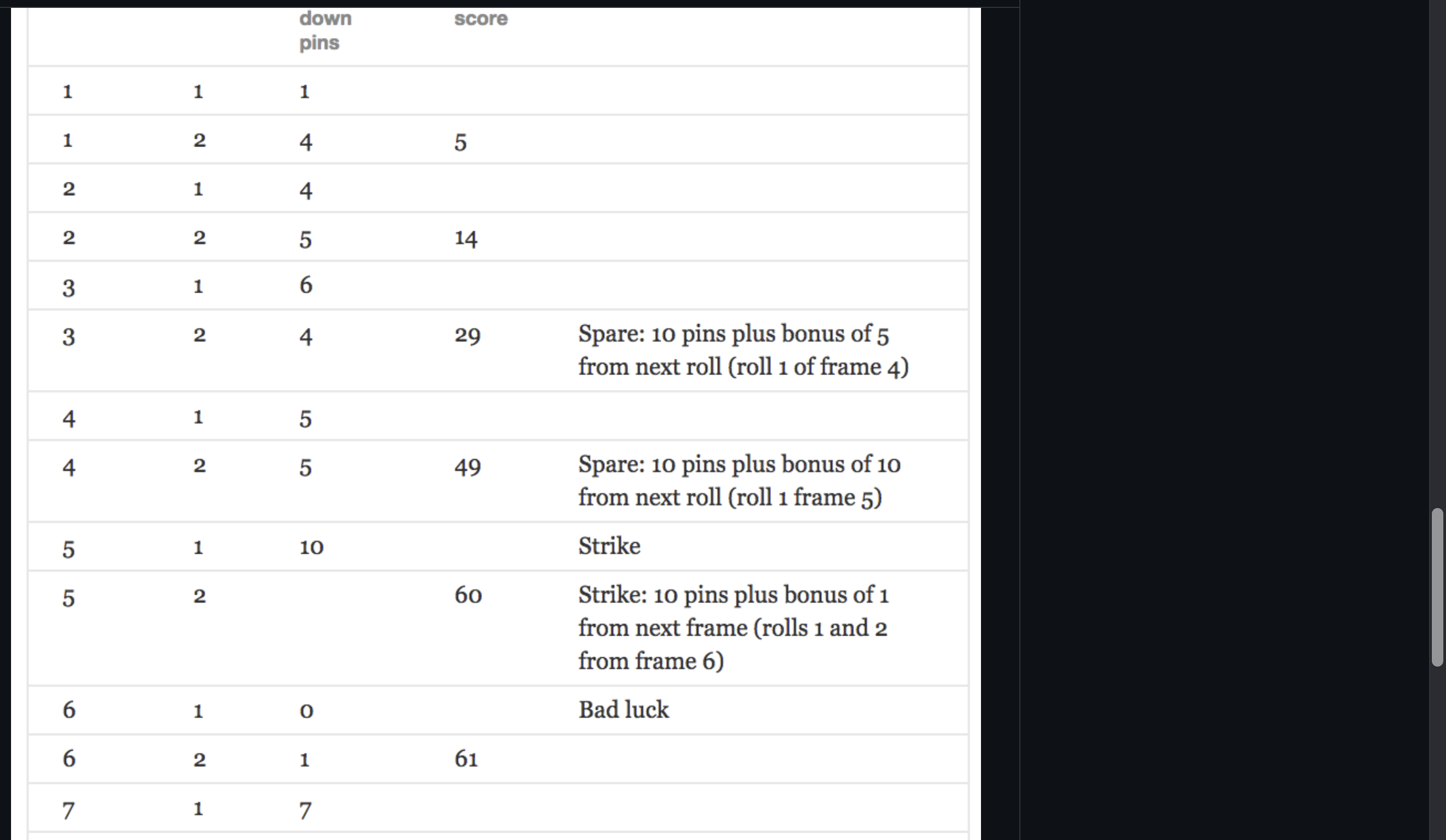This screenshot has width=1446, height=840.
Task: Select the score value 5
Action: click(x=460, y=142)
